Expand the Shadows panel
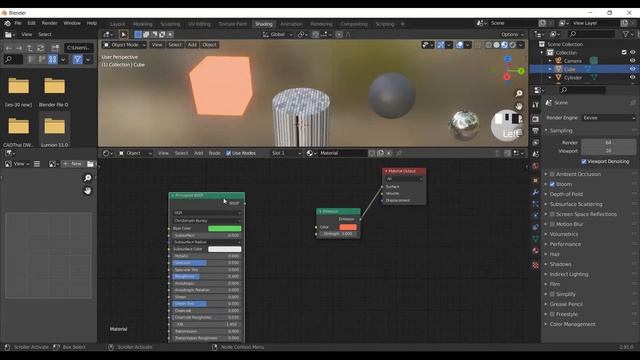Image resolution: width=640 pixels, height=360 pixels. tap(560, 264)
